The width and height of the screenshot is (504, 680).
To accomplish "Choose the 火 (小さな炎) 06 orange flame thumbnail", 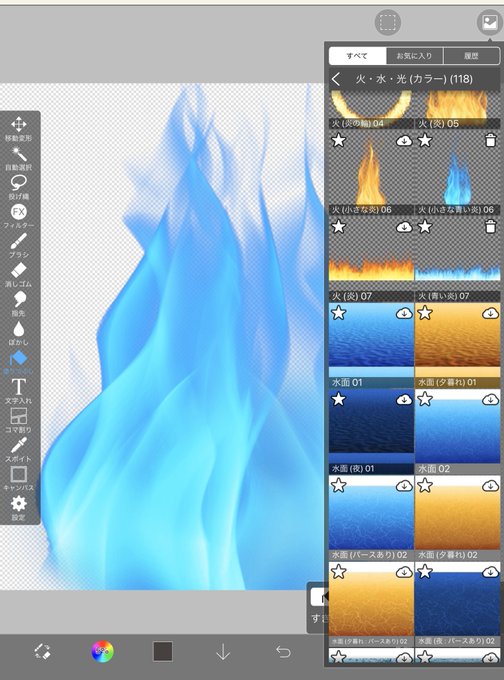I will (371, 173).
